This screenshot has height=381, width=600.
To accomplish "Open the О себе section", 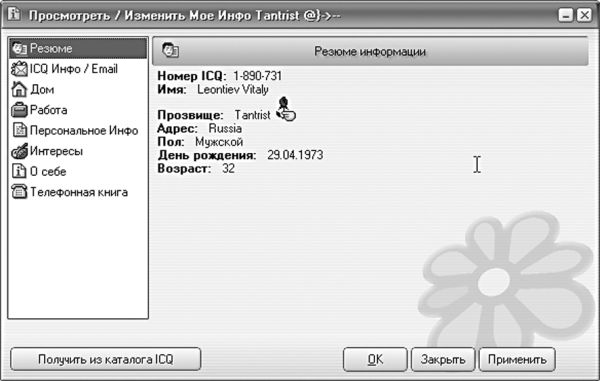I will 78,171.
